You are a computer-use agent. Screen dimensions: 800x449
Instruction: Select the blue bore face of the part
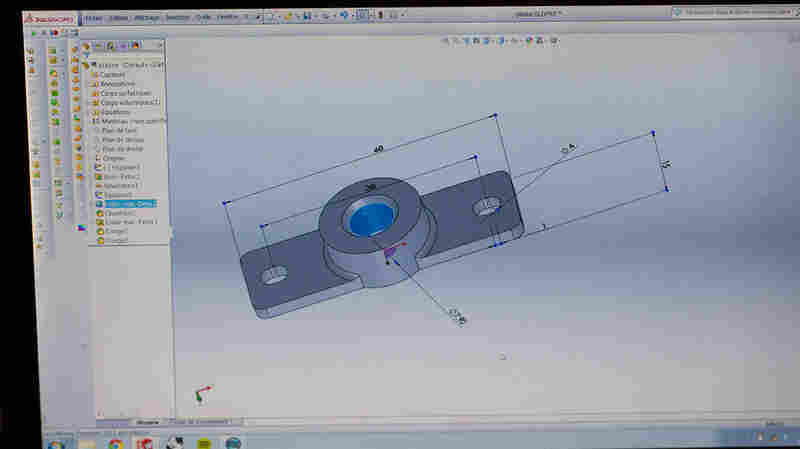(x=372, y=219)
